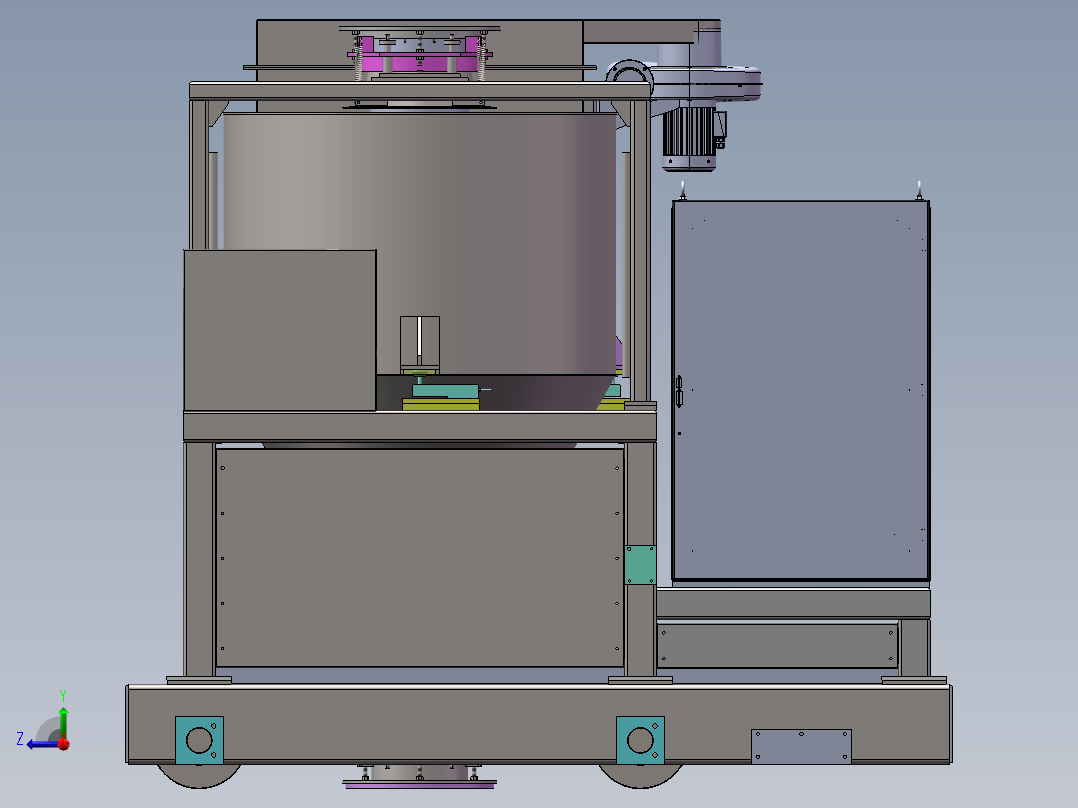Select the middle horizontal frame beam under drum
Screen dimensions: 1078x808
click(420, 426)
